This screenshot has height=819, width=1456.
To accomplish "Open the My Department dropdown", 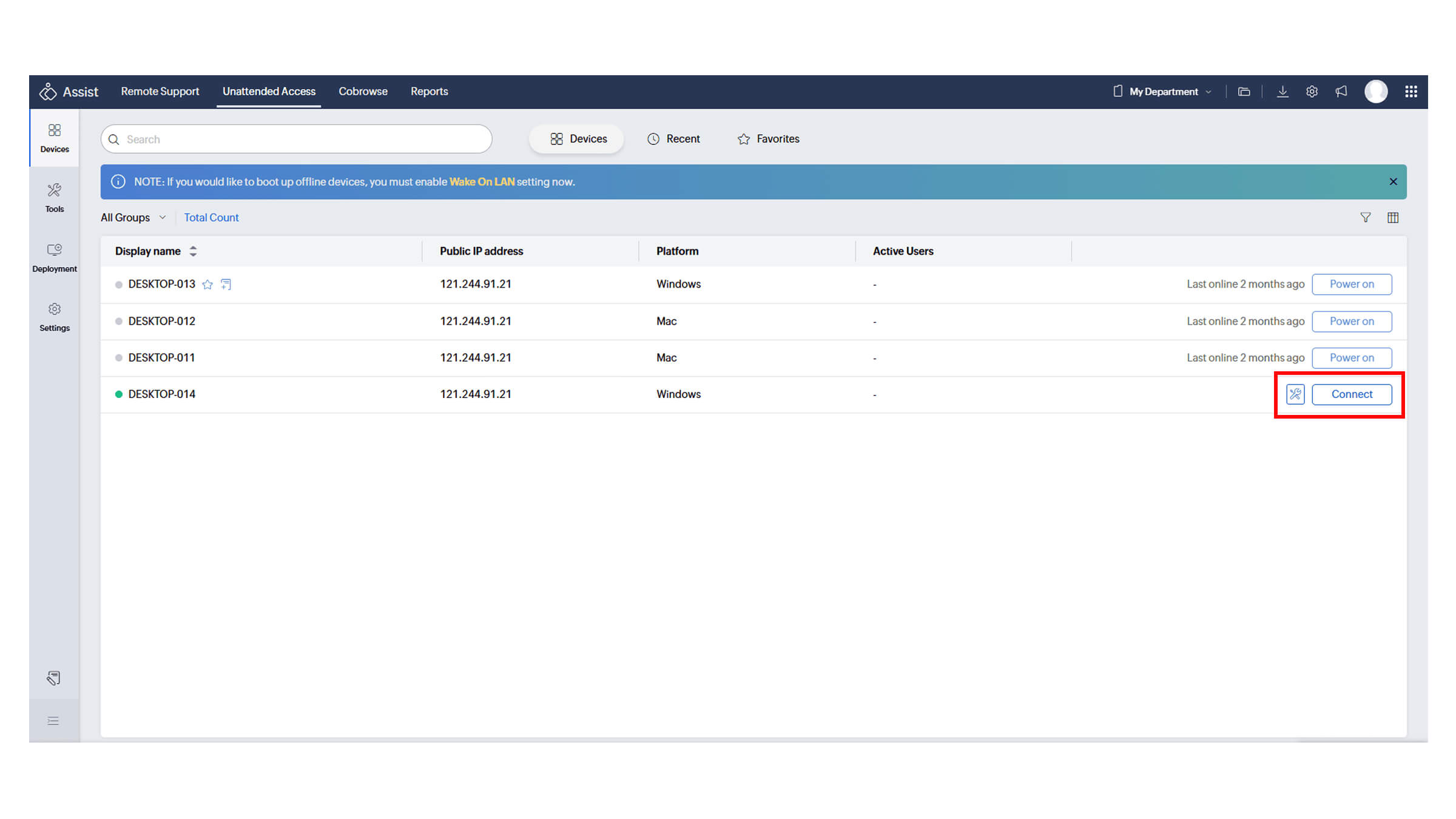I will click(x=1162, y=92).
